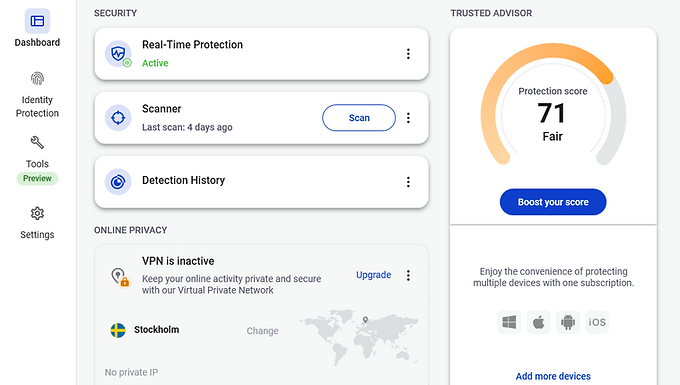Select the Apple platform icon

tap(539, 322)
